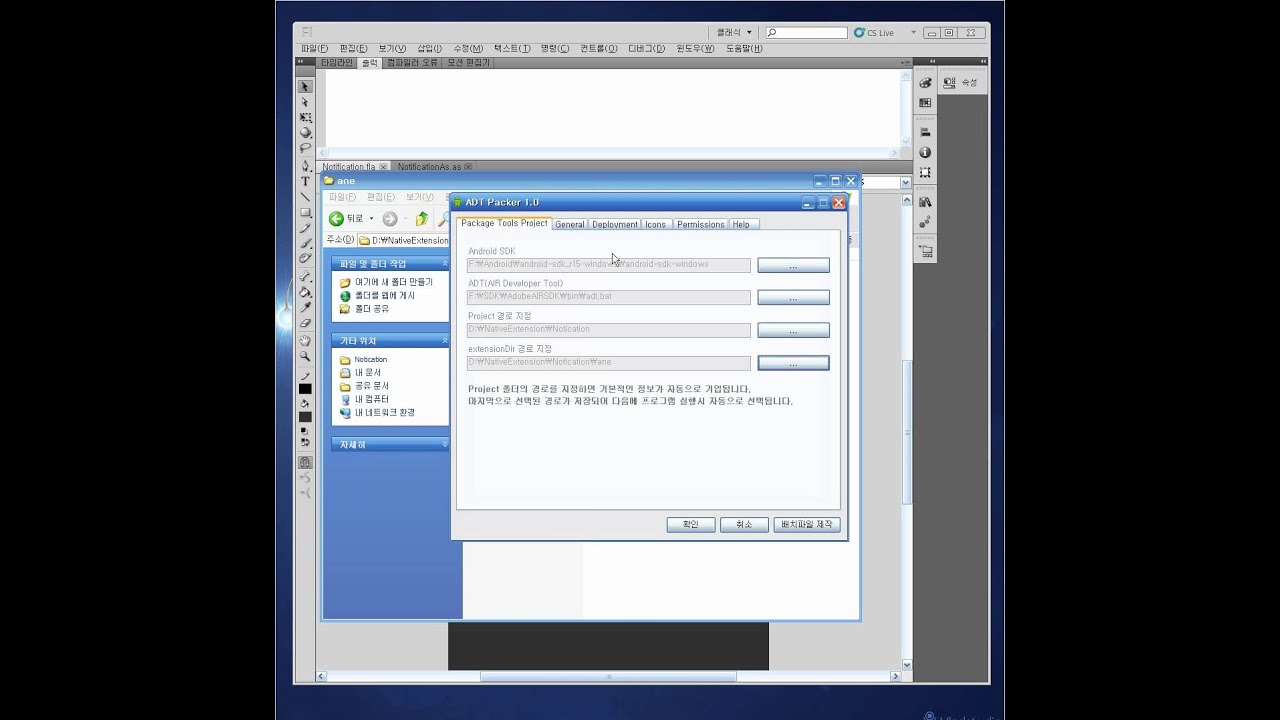Viewport: 1280px width, 720px height.
Task: Collapse the 파일 및 폴더 작업 section
Action: pos(443,264)
